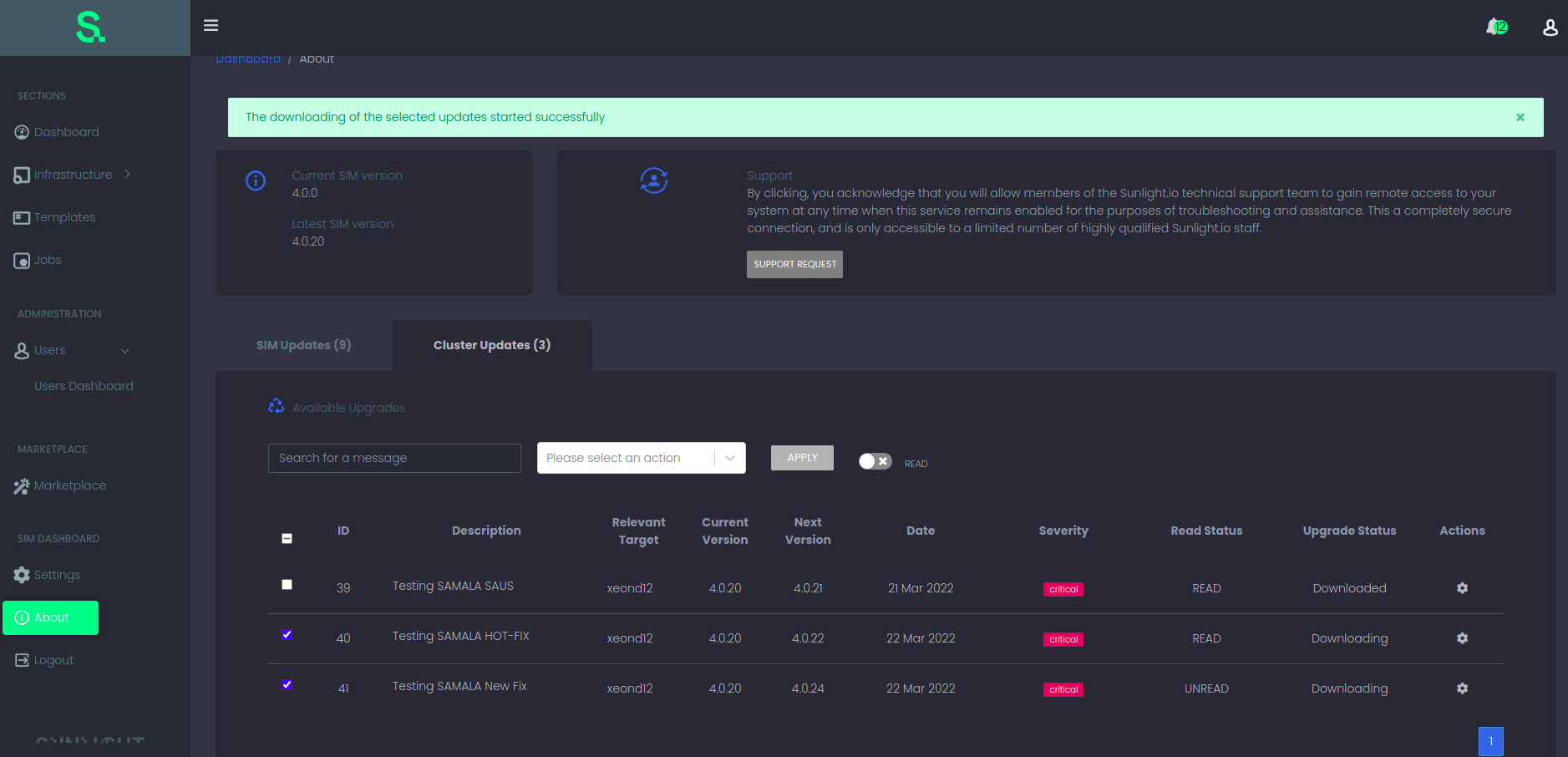Check the box for Testing SAMALA SAUS
This screenshot has width=1568, height=757.
(287, 585)
